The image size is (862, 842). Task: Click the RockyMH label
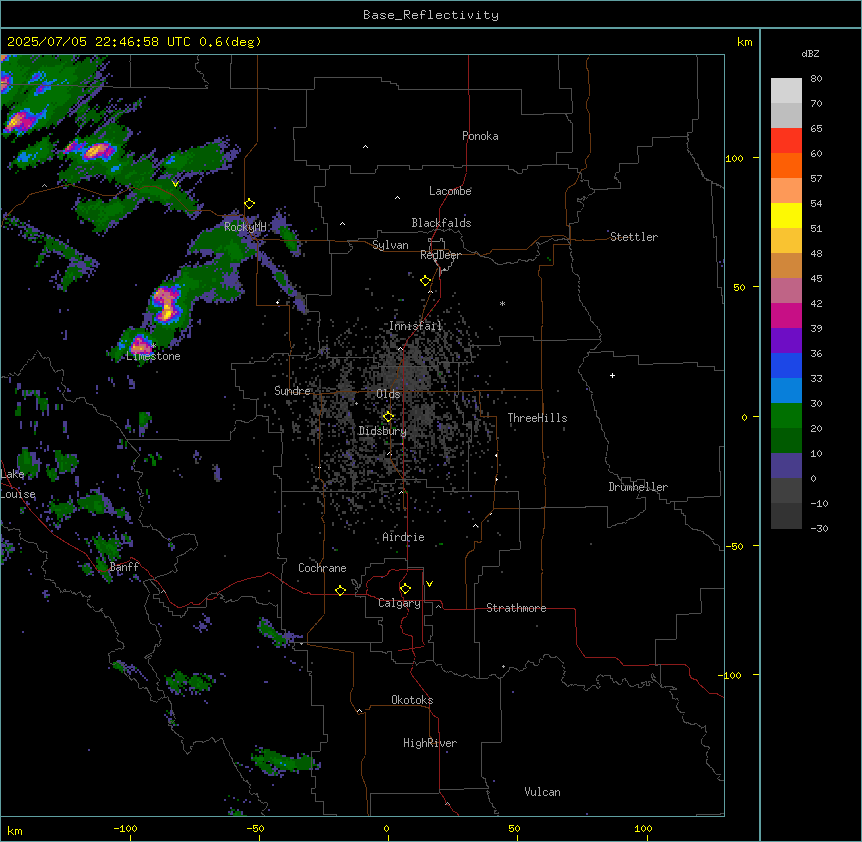click(245, 227)
